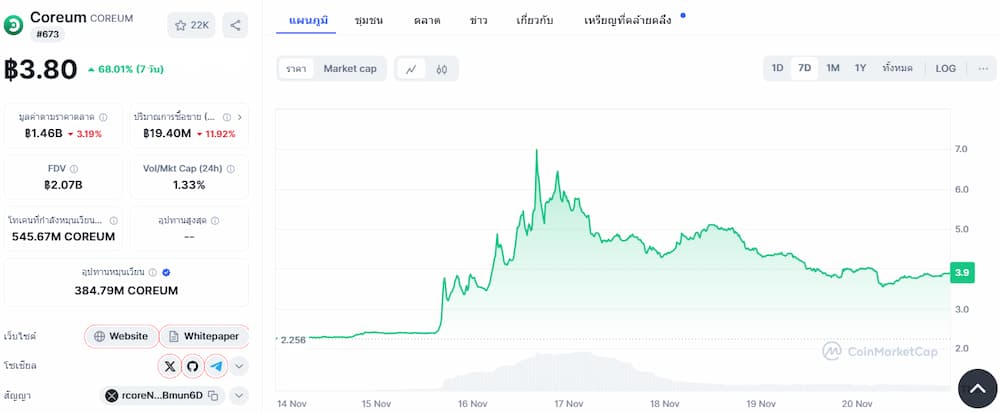Add Coreum to watchlist star button
1000x413 pixels.
[x=191, y=25]
